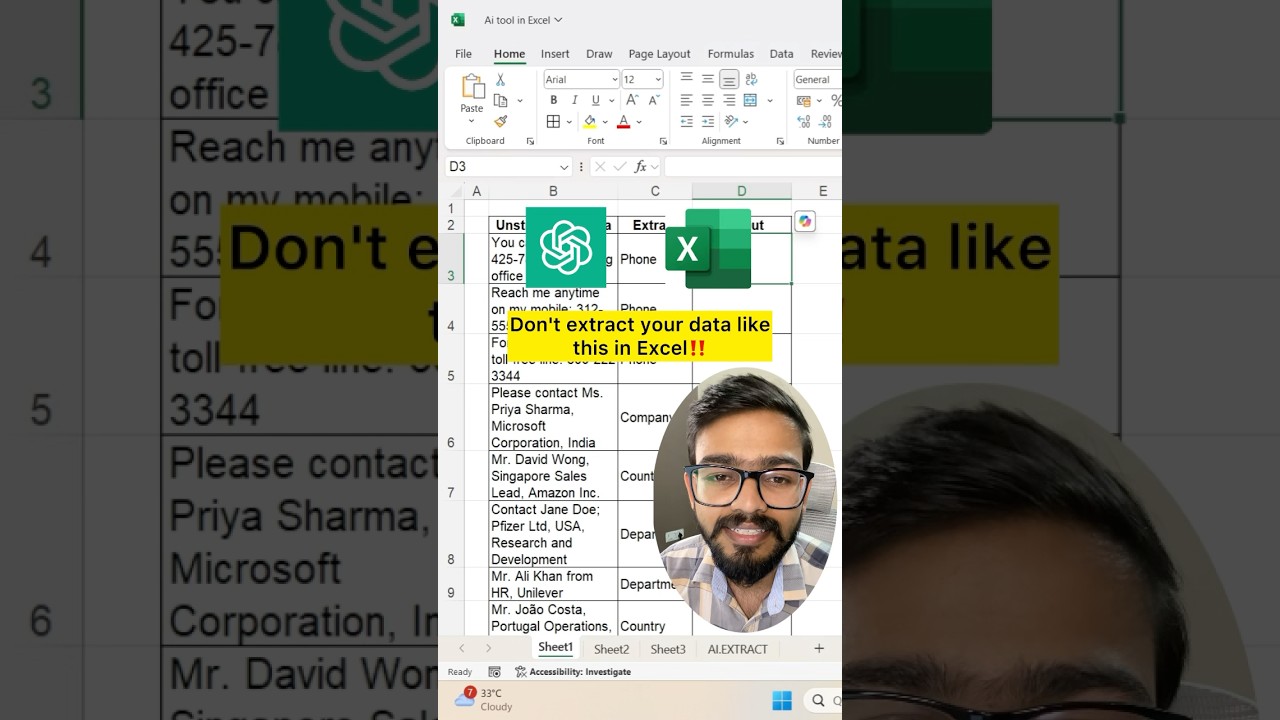Open the Windows Start button
Screen dimensions: 1280x720
pyautogui.click(x=782, y=700)
